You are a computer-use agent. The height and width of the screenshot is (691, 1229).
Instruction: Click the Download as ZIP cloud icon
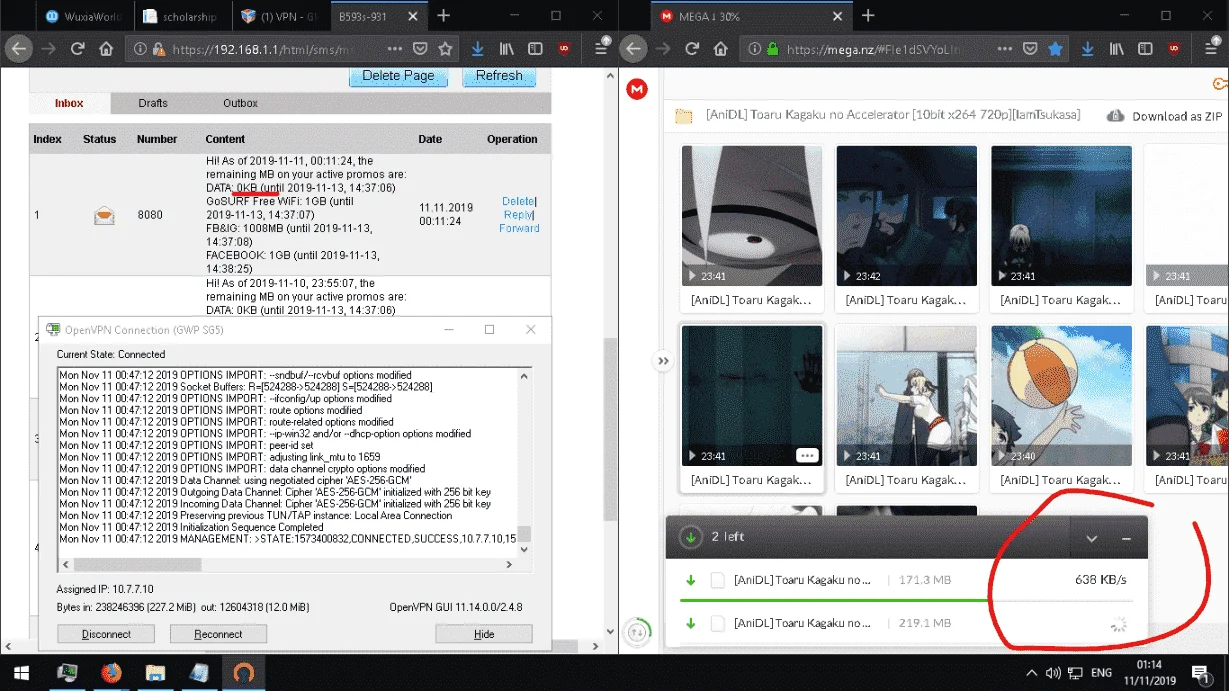pos(1115,116)
